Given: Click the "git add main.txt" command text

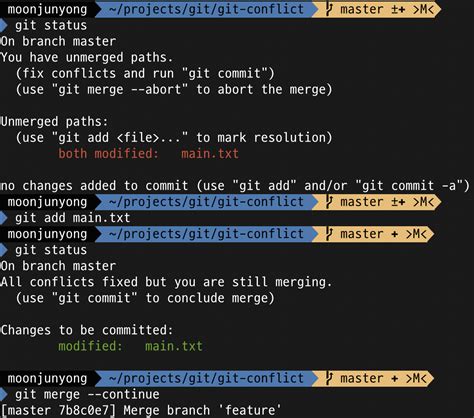Looking at the screenshot, I should 73,218.
